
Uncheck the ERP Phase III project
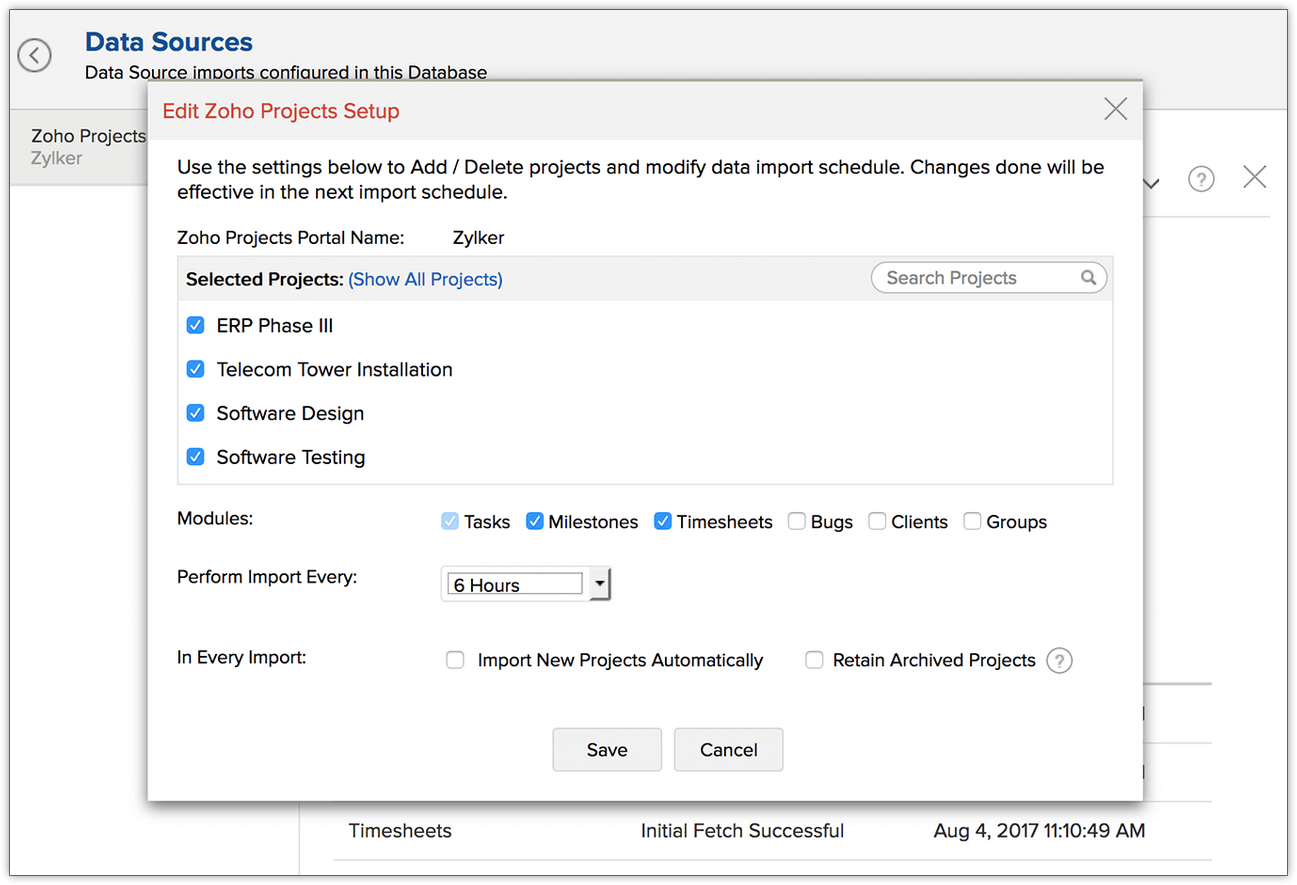pos(196,325)
